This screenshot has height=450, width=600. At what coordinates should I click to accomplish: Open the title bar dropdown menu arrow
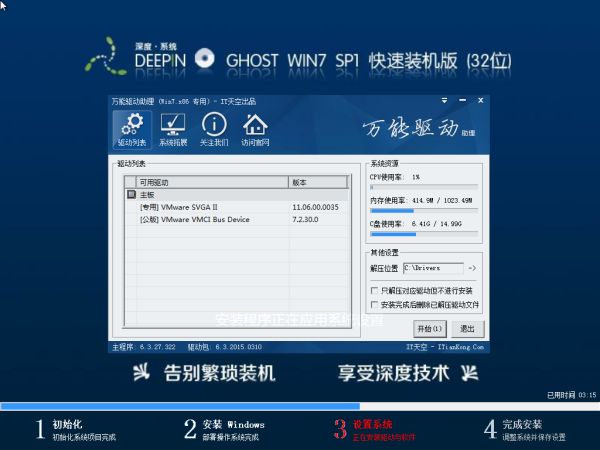tap(444, 100)
